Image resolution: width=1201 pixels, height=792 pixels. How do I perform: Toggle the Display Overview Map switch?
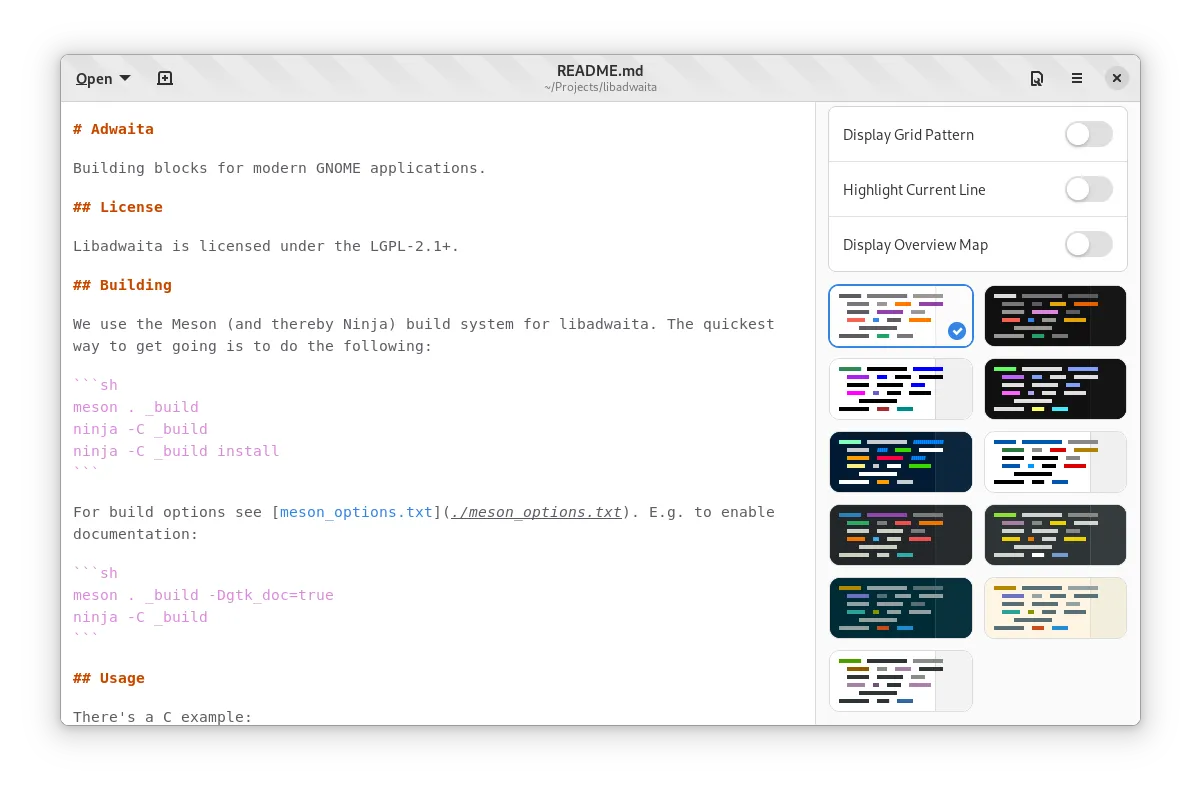(x=1088, y=245)
